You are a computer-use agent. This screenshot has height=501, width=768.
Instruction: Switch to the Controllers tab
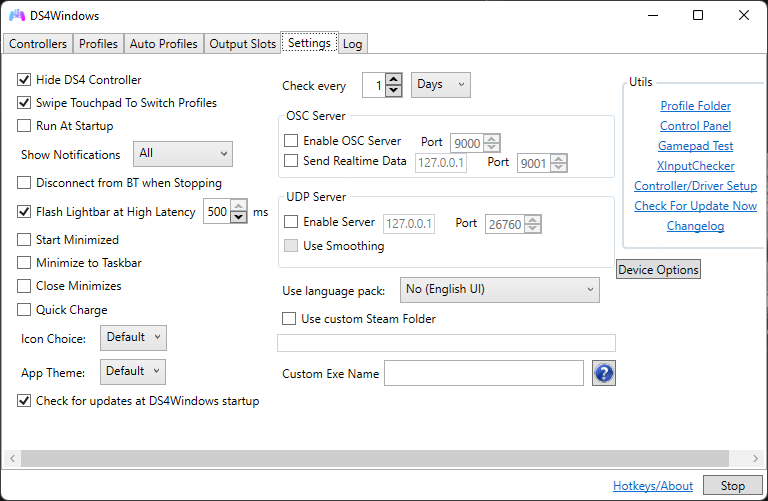[38, 44]
